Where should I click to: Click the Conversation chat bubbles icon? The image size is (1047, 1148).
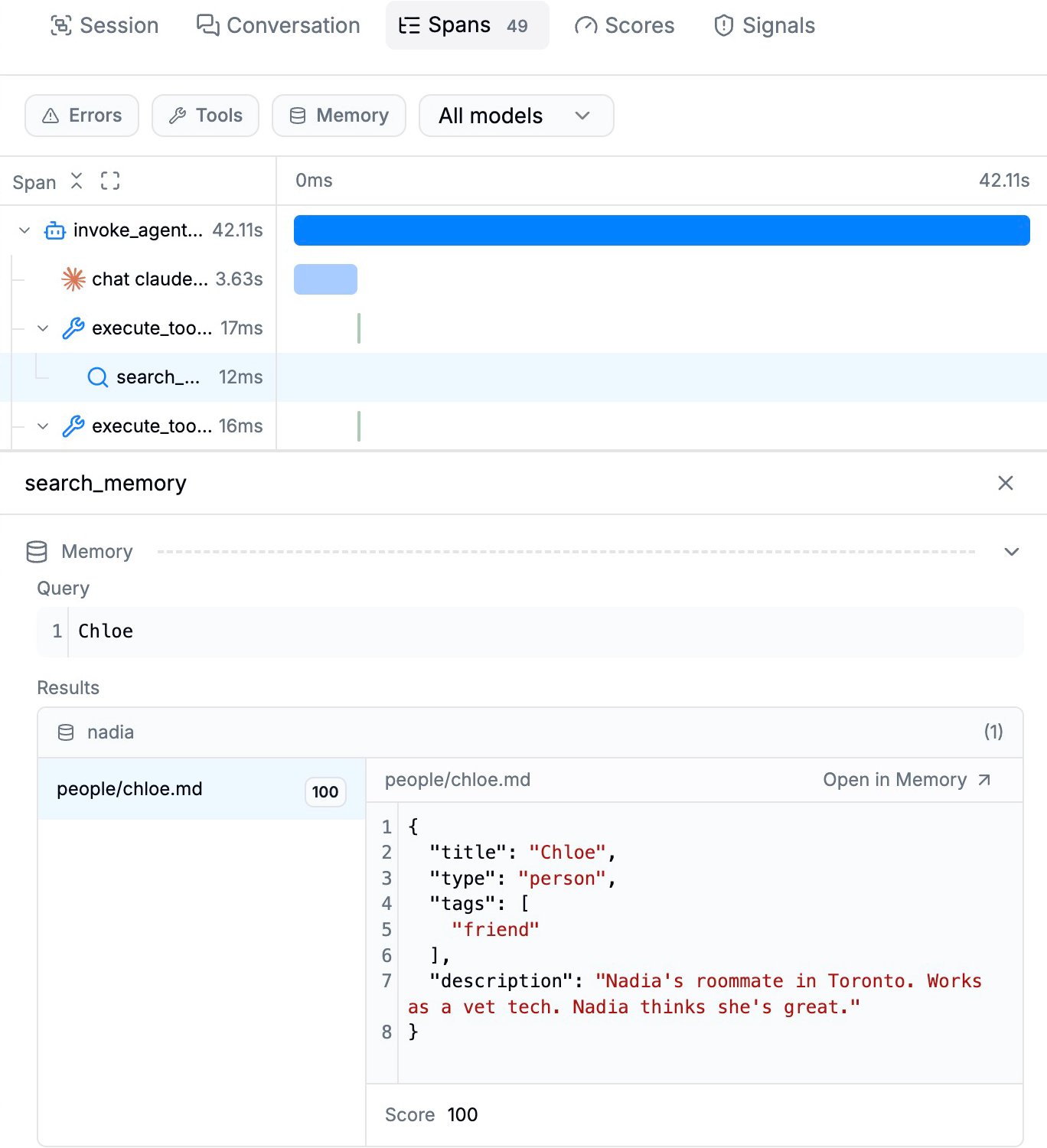(207, 25)
